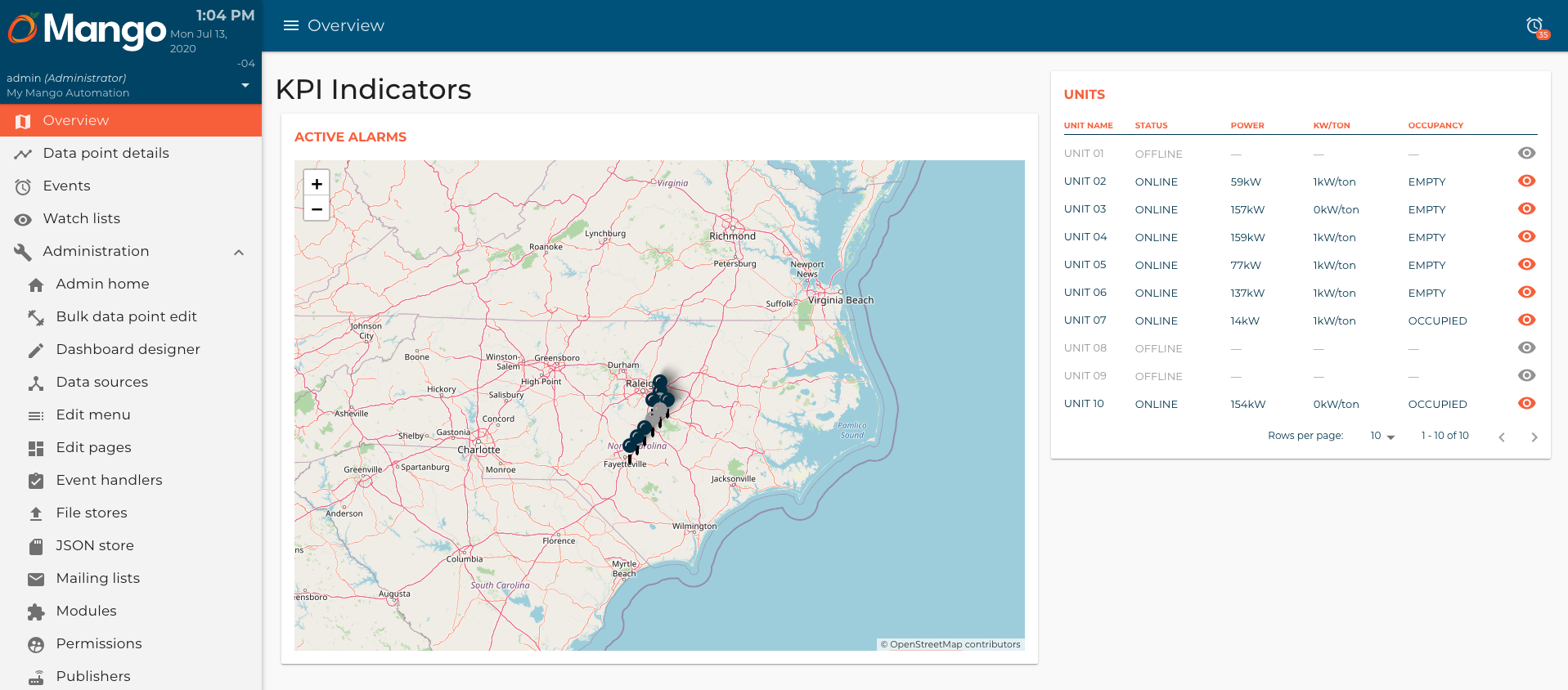Click the Mailing lists envelope icon
This screenshot has width=1568, height=690.
36,579
